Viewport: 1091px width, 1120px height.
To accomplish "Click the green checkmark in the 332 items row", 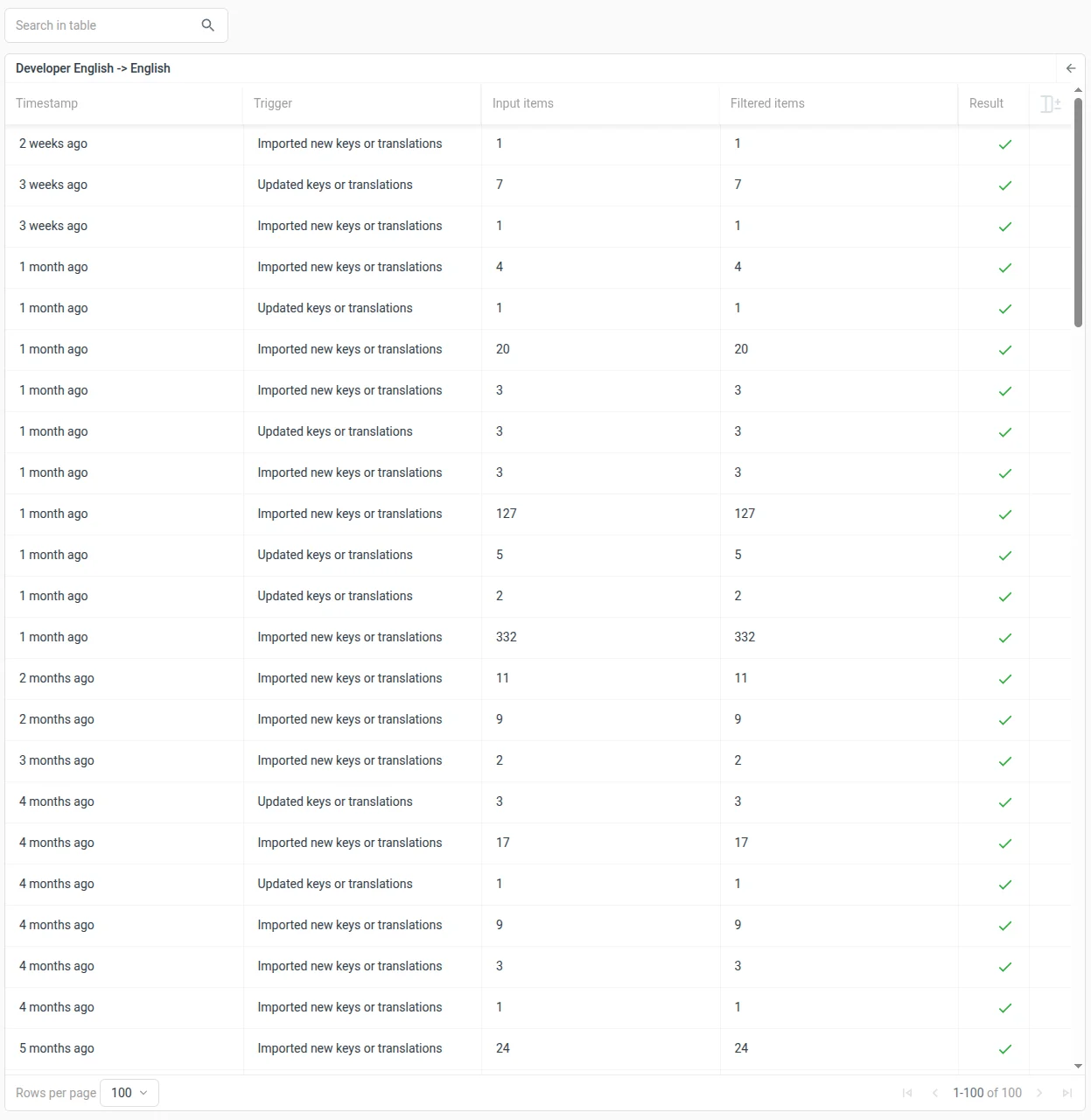I will 1005,638.
